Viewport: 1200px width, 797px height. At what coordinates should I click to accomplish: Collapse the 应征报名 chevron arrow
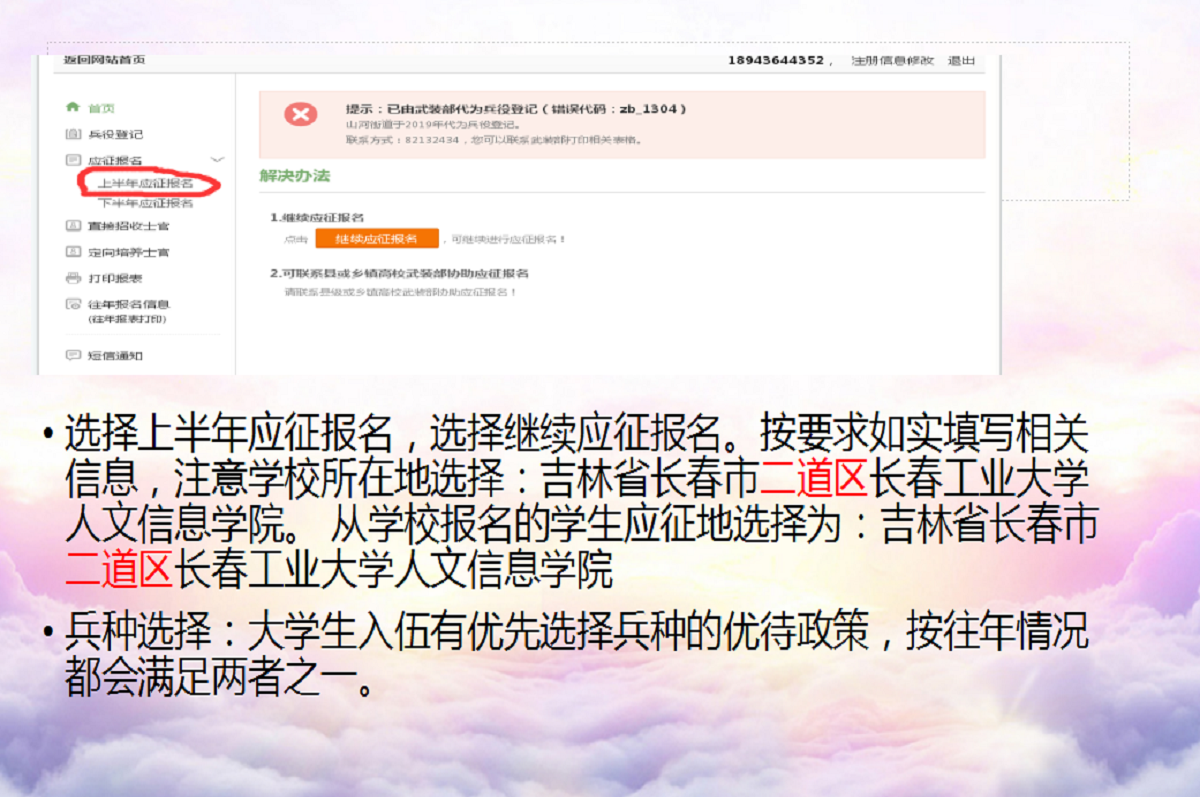pos(218,160)
